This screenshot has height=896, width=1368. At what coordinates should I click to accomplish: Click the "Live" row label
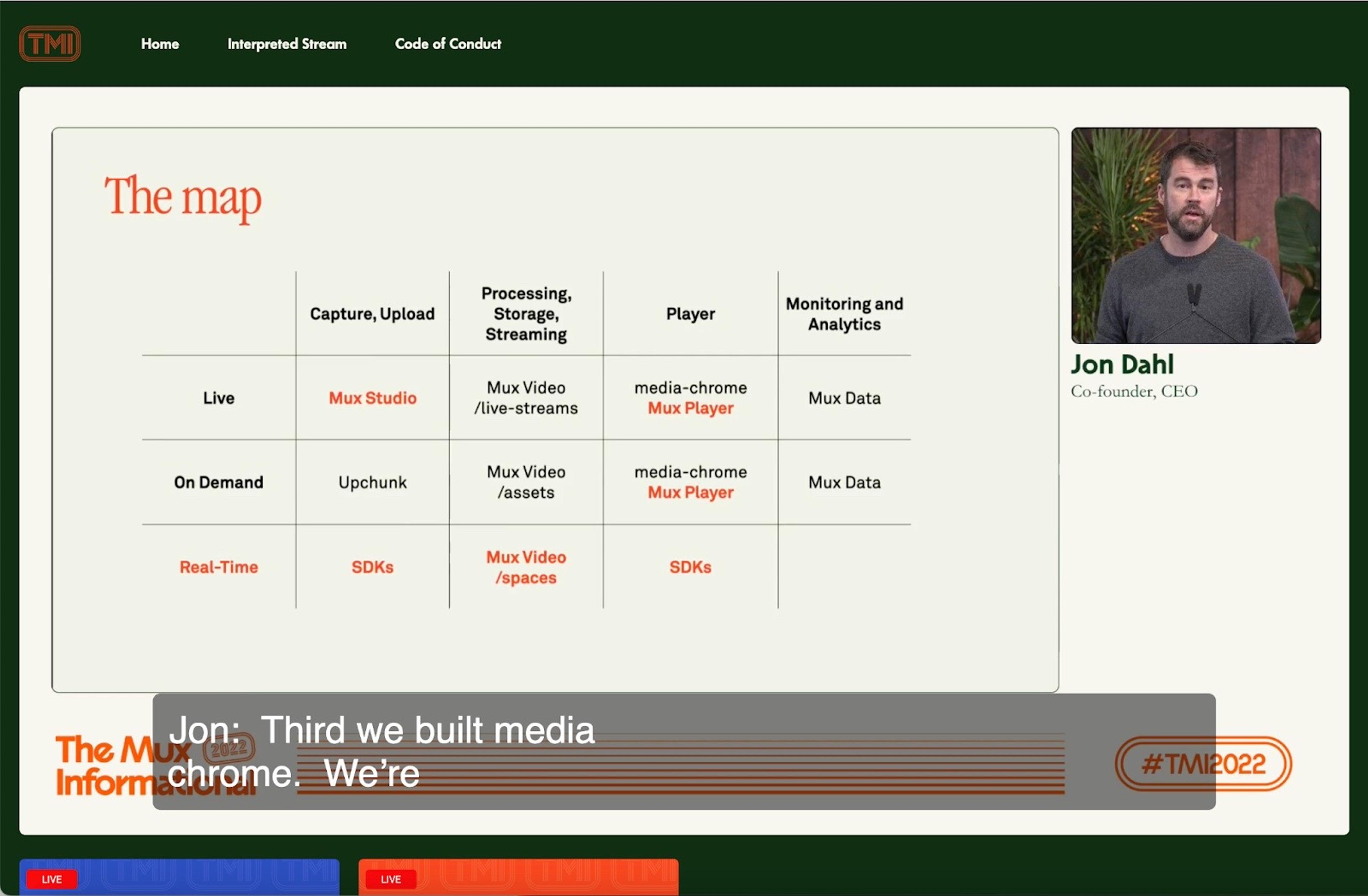[218, 398]
